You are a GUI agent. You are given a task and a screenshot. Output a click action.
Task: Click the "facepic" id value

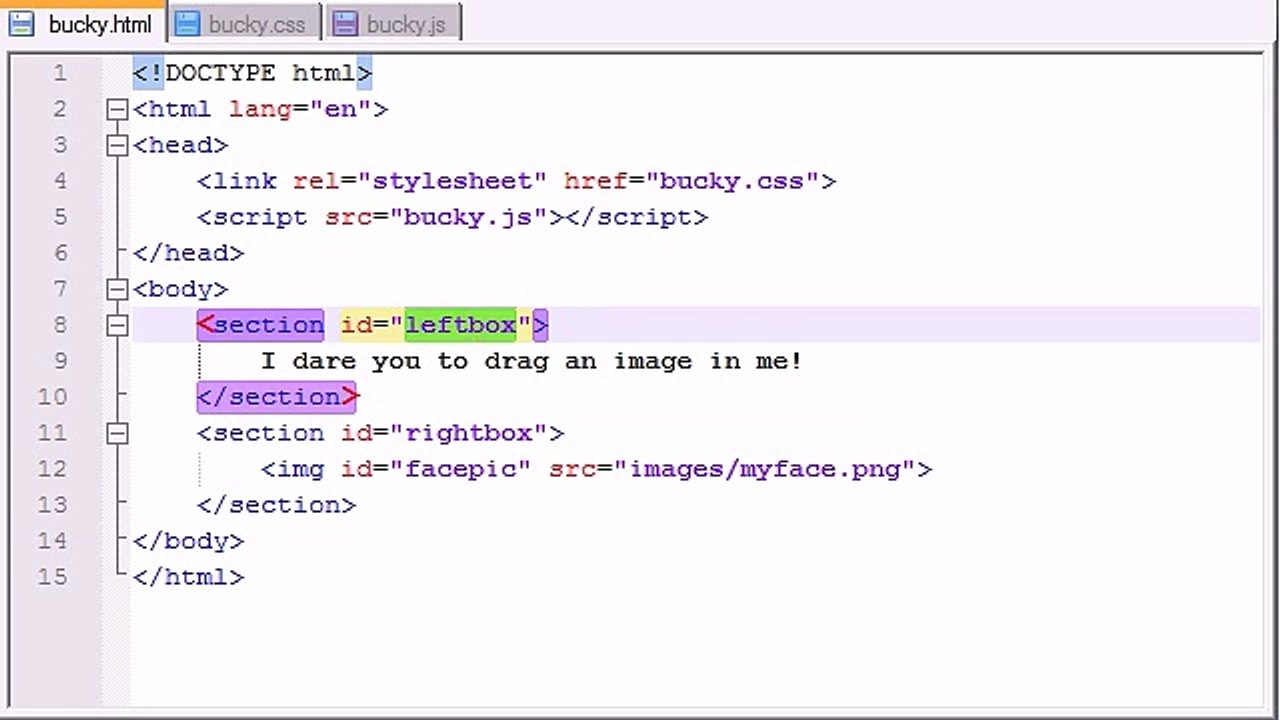click(x=460, y=469)
